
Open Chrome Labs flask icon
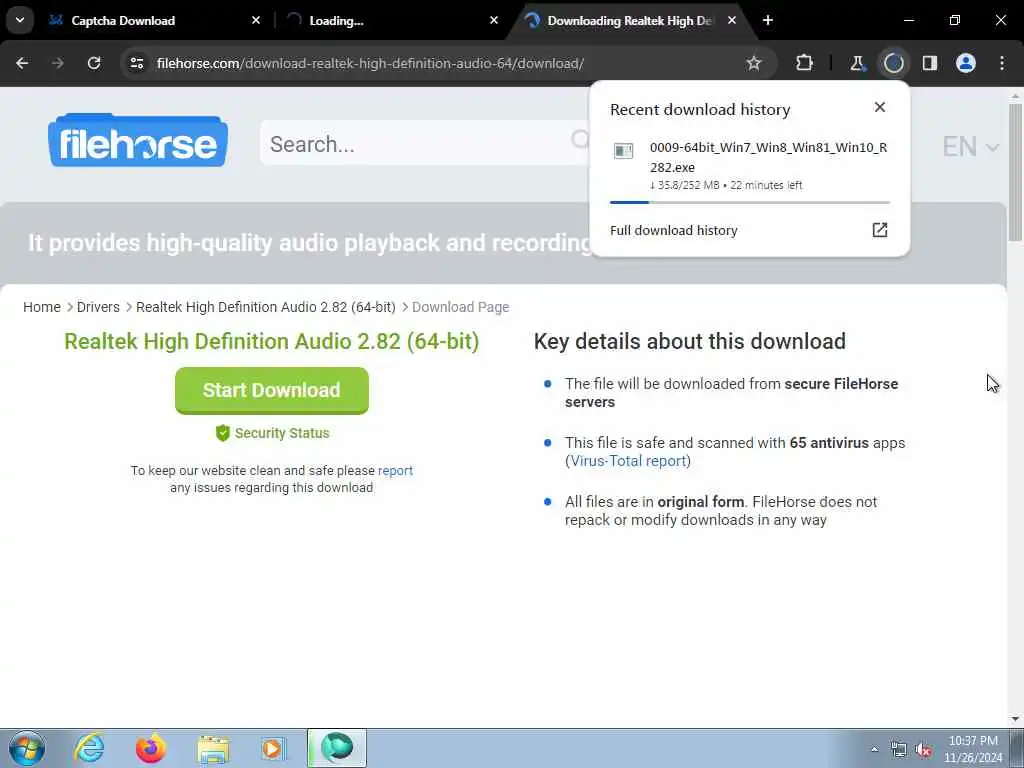coord(857,63)
